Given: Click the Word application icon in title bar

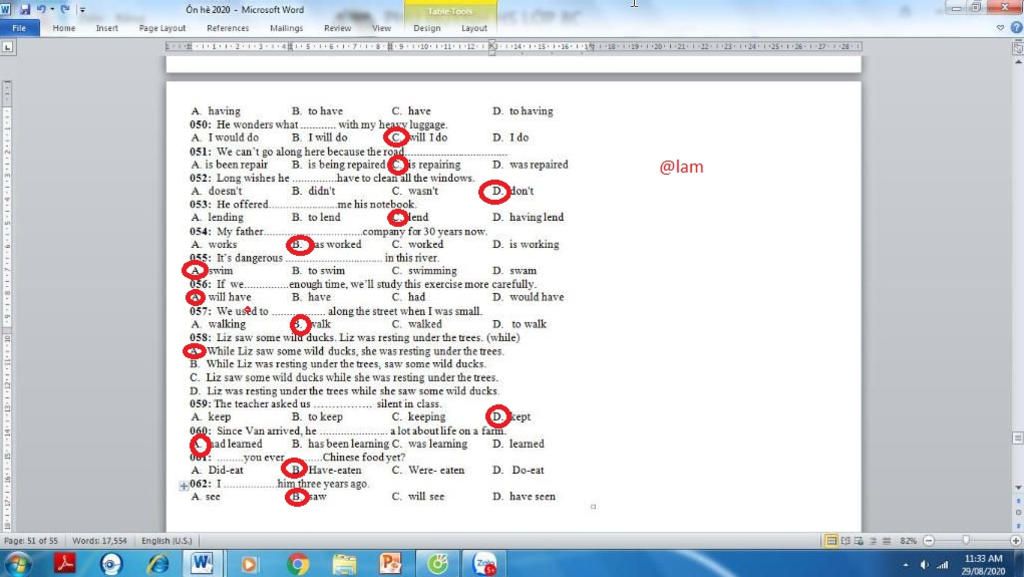Looking at the screenshot, I should pos(6,9).
